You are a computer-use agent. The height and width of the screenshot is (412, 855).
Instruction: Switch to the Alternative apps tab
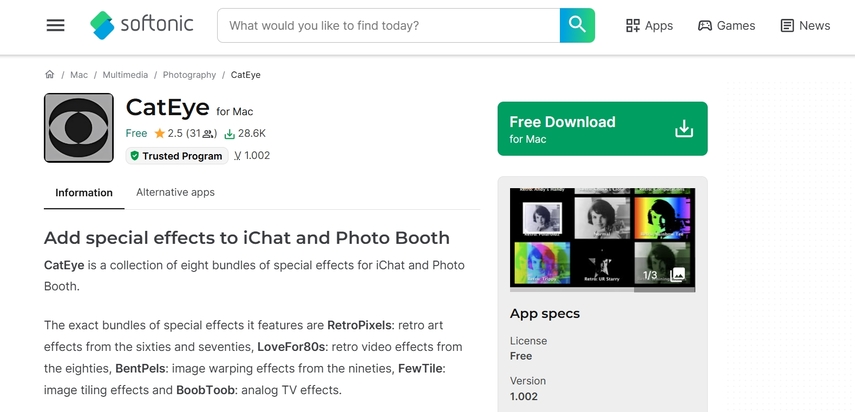[175, 192]
